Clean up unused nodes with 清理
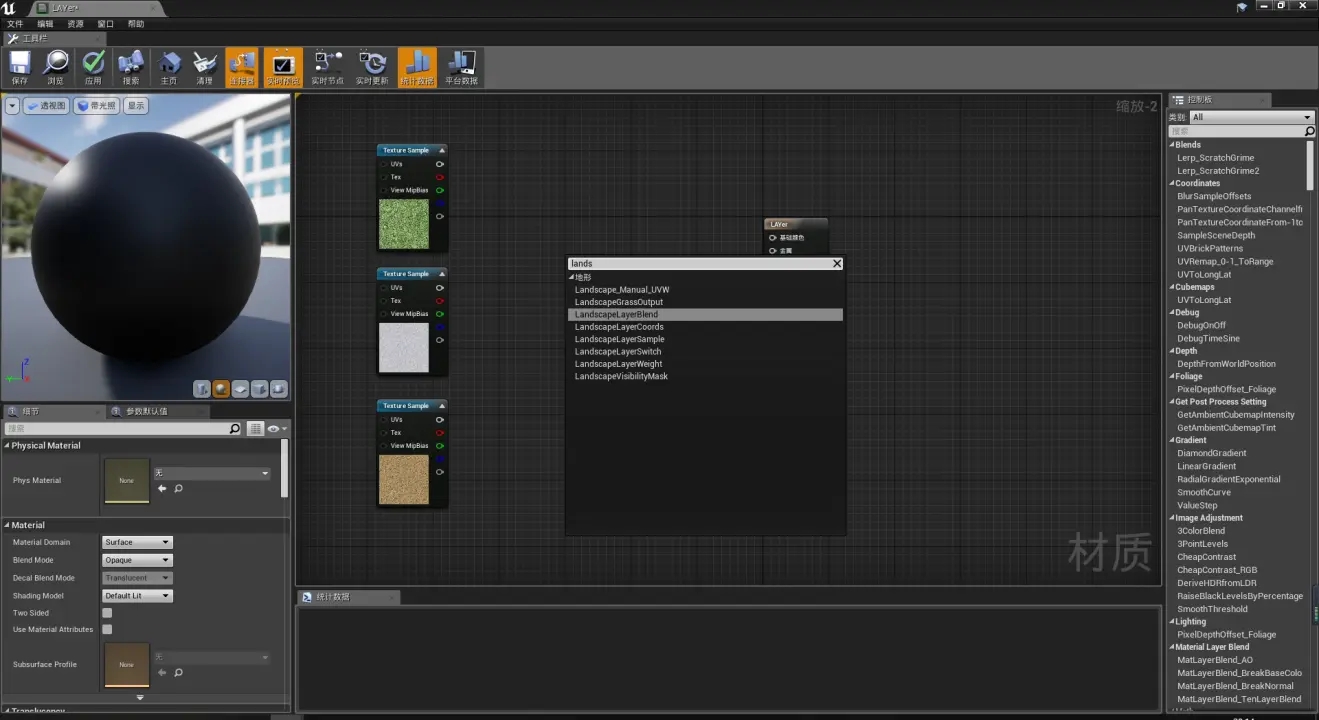 [x=205, y=67]
